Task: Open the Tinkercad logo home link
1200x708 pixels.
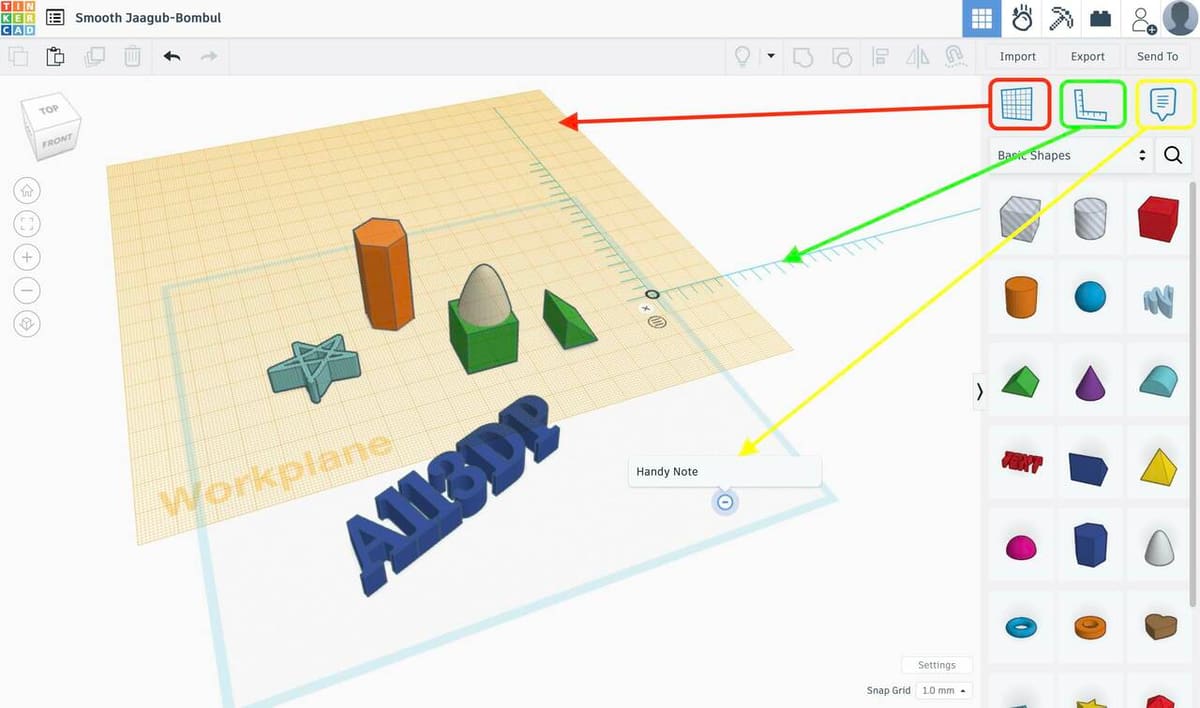Action: click(18, 18)
